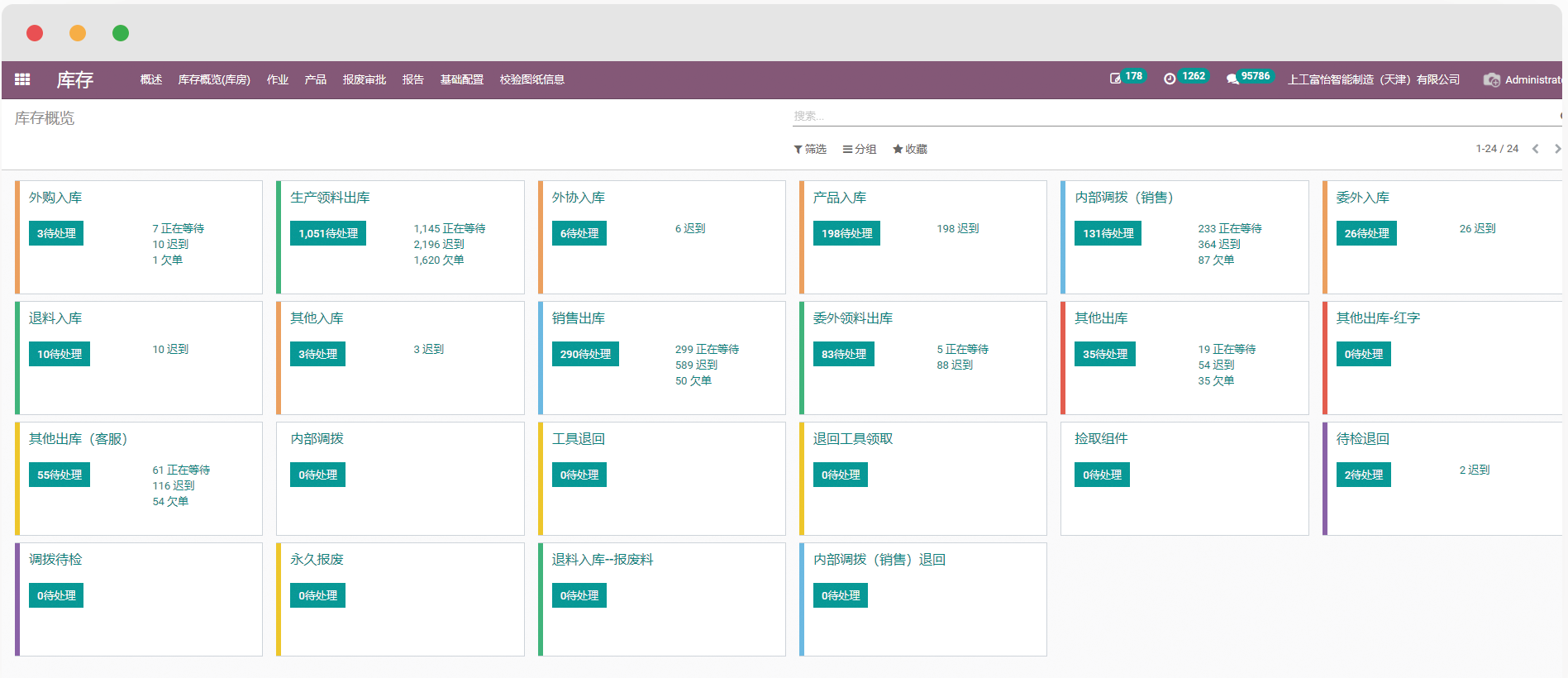This screenshot has width=1568, height=678.
Task: Open the apps grid menu icon
Action: (22, 79)
